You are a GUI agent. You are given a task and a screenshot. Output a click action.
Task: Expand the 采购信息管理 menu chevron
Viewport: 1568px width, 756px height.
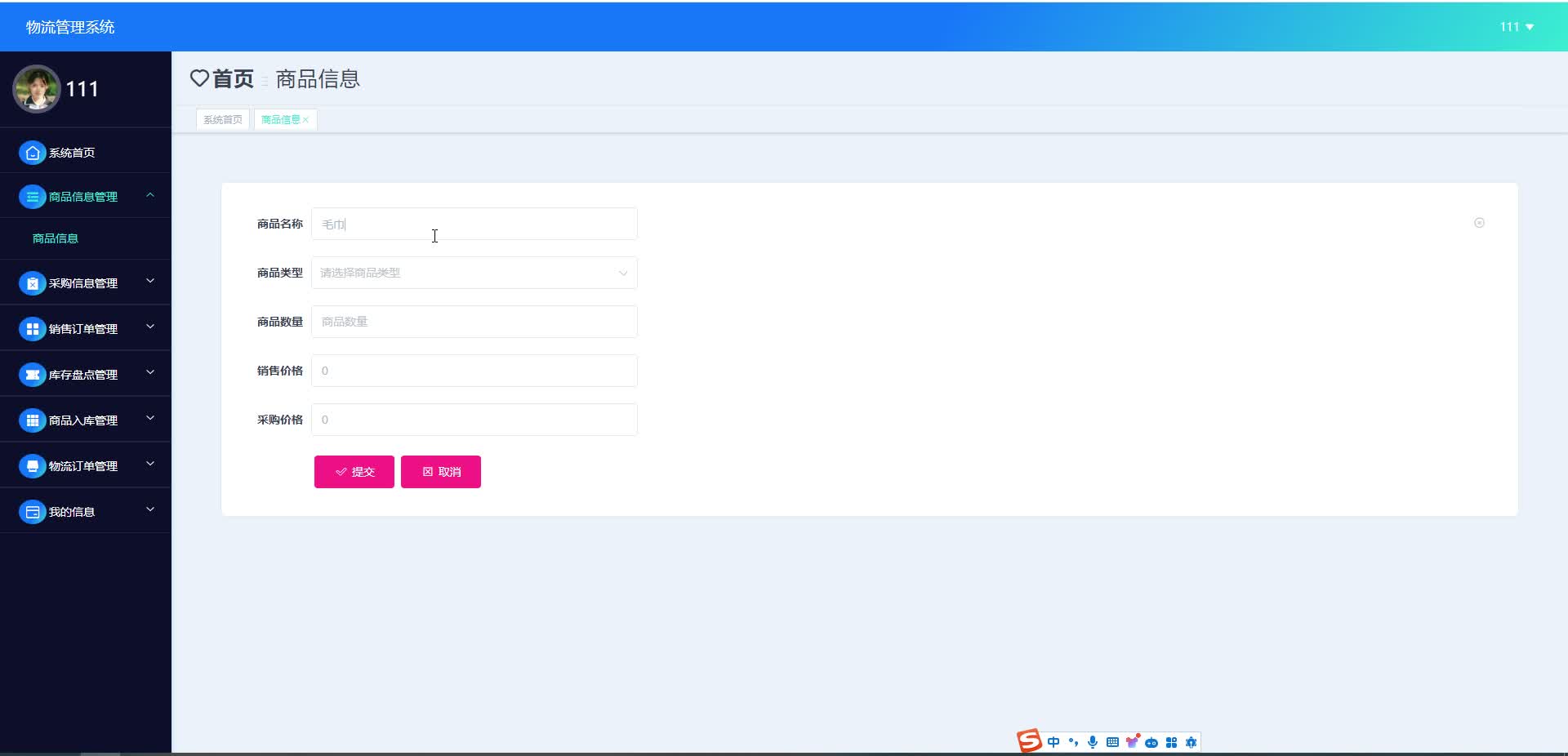pyautogui.click(x=150, y=282)
